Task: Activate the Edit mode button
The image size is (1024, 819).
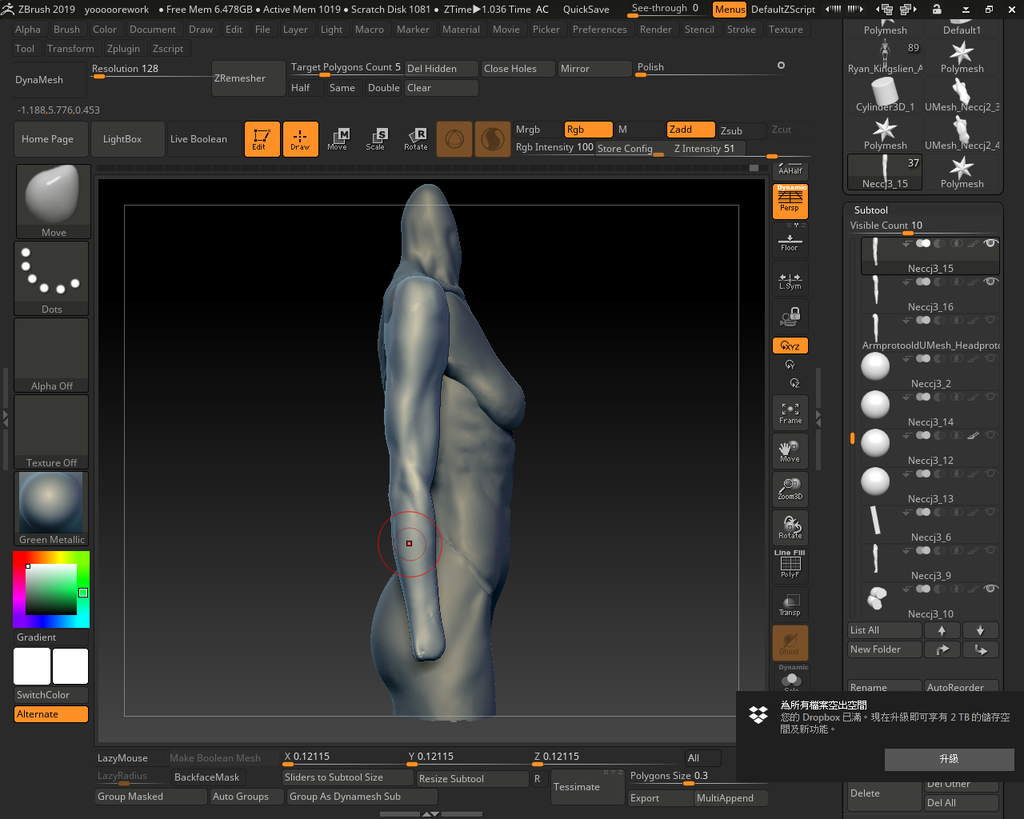Action: [262, 138]
